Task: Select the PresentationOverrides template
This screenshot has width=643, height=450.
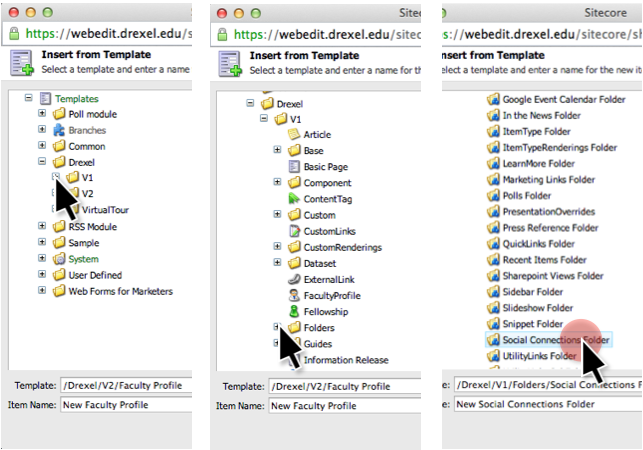Action: click(x=549, y=212)
